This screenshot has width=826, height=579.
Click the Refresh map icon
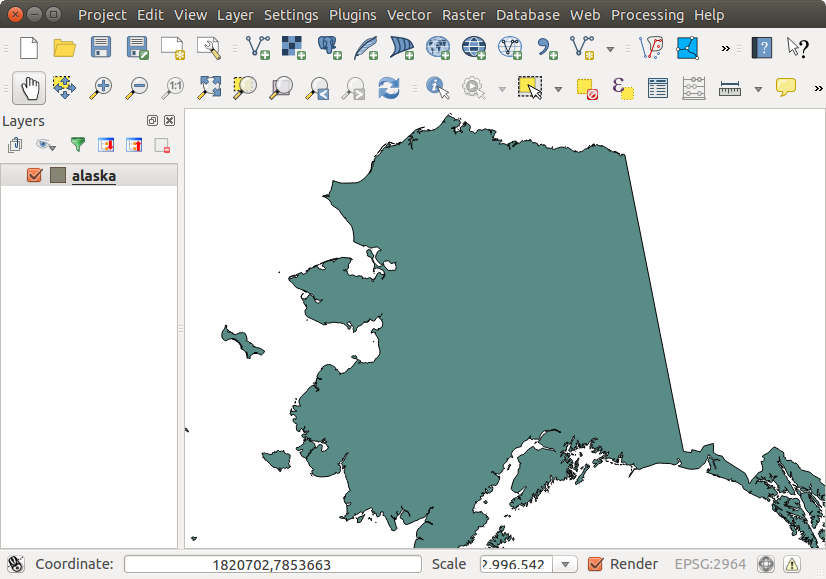click(389, 88)
